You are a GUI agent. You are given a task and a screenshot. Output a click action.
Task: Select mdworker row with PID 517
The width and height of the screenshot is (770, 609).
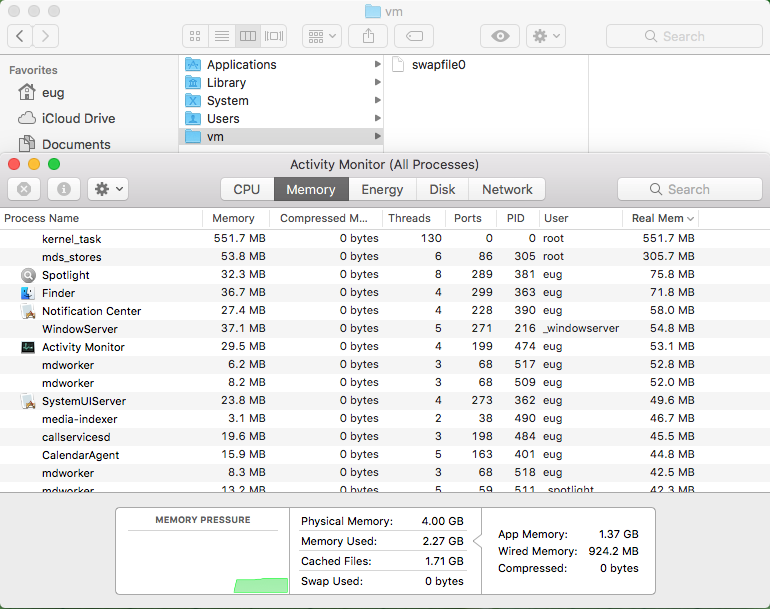pos(385,365)
